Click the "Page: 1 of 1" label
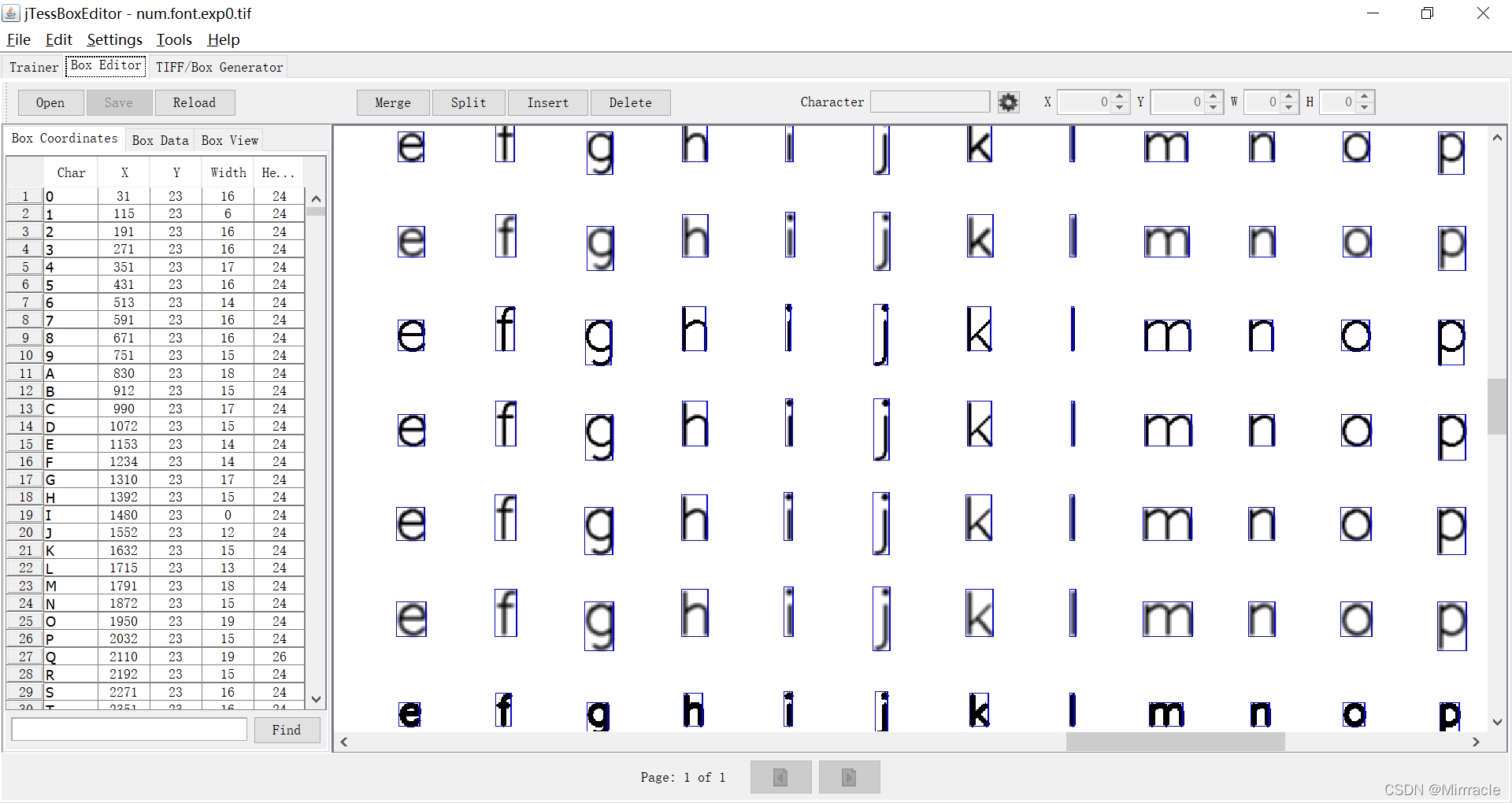This screenshot has width=1512, height=803. pyautogui.click(x=683, y=777)
